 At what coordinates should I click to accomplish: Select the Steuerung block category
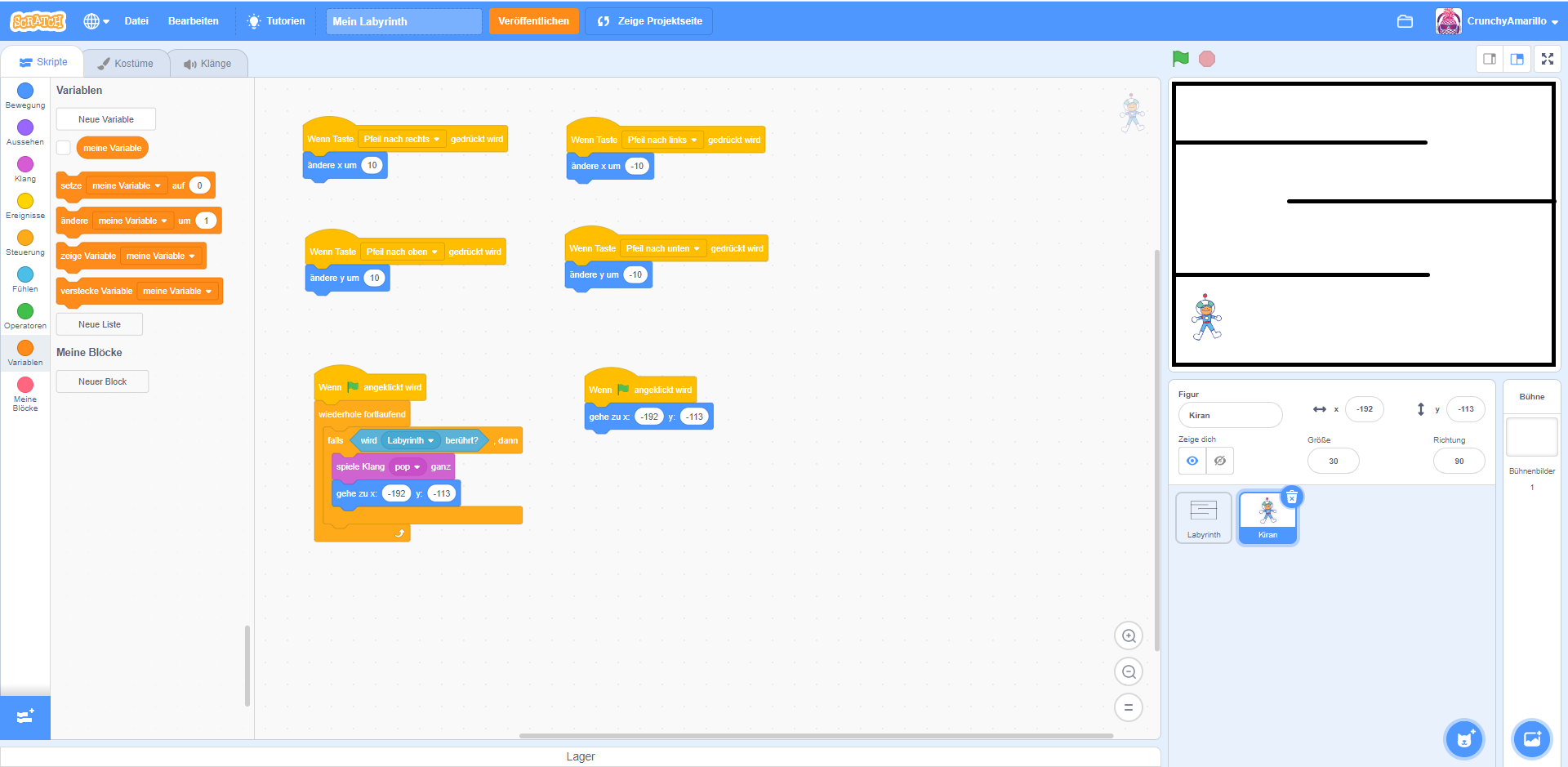point(25,243)
